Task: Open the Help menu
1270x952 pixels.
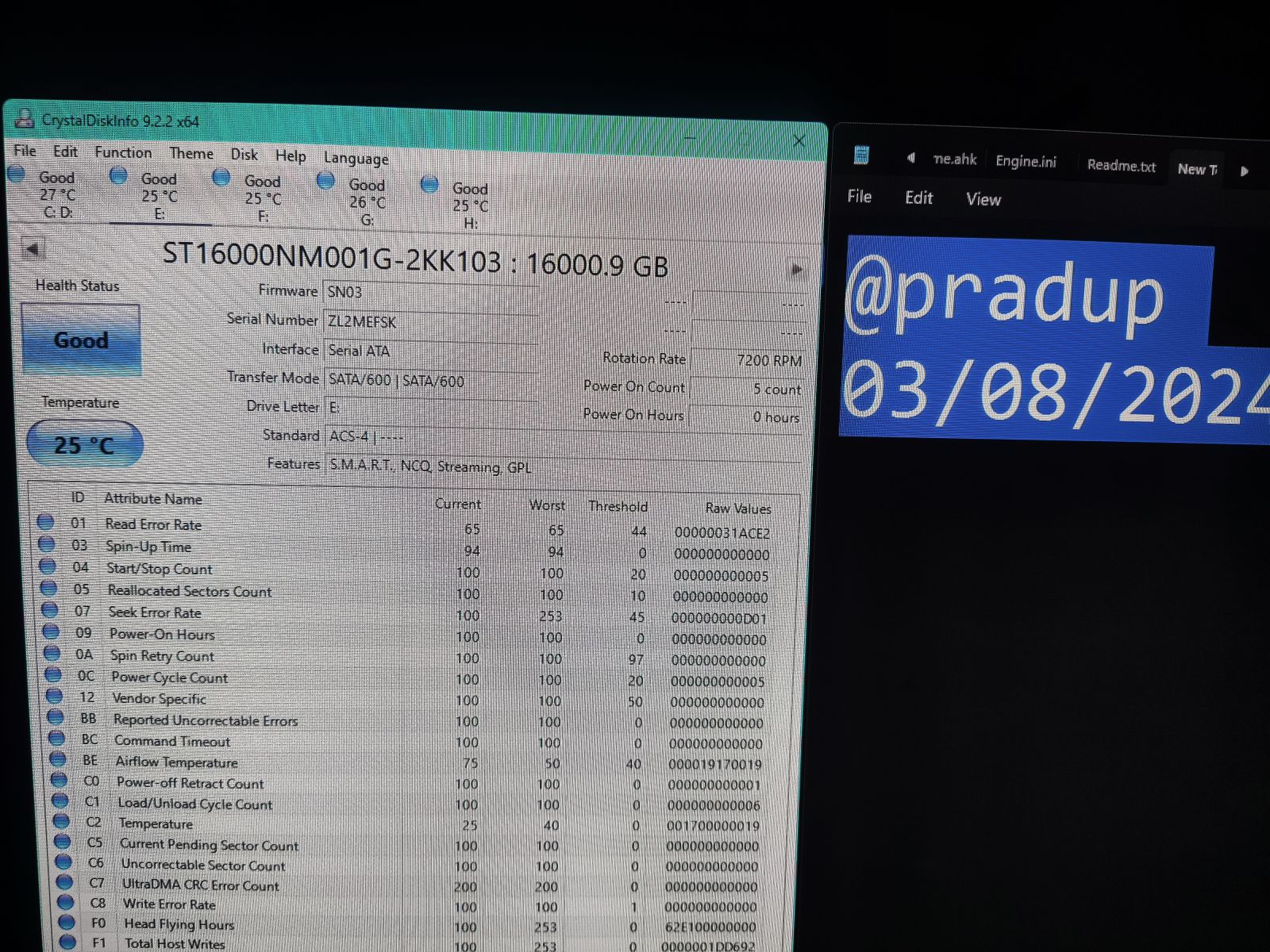Action: (291, 155)
